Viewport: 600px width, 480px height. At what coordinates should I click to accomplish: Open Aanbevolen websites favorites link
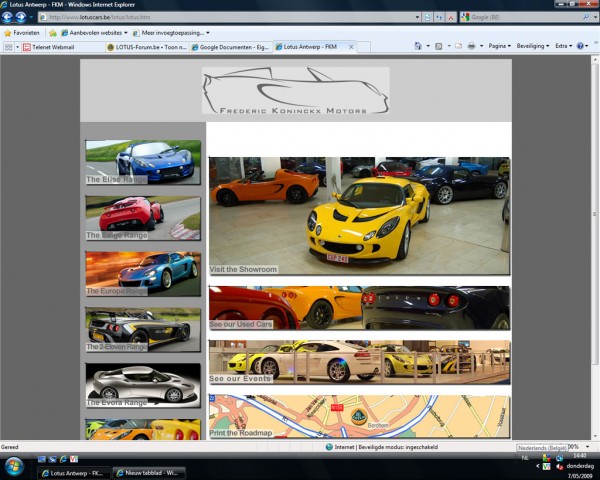point(94,33)
